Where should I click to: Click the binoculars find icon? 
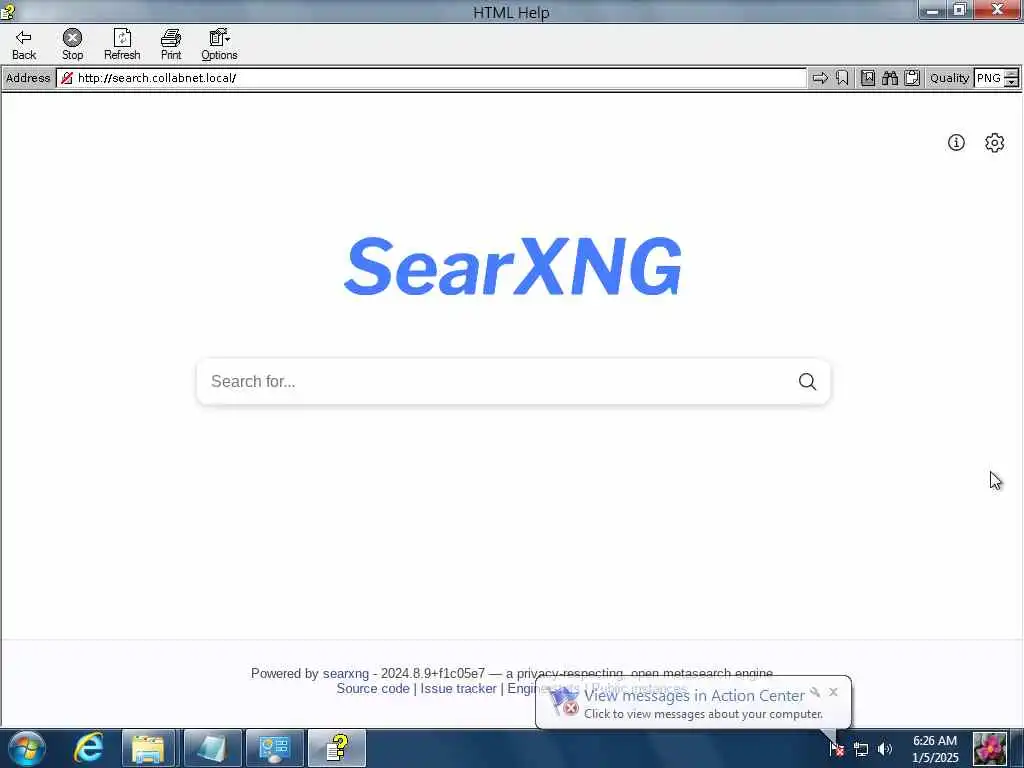tap(890, 78)
